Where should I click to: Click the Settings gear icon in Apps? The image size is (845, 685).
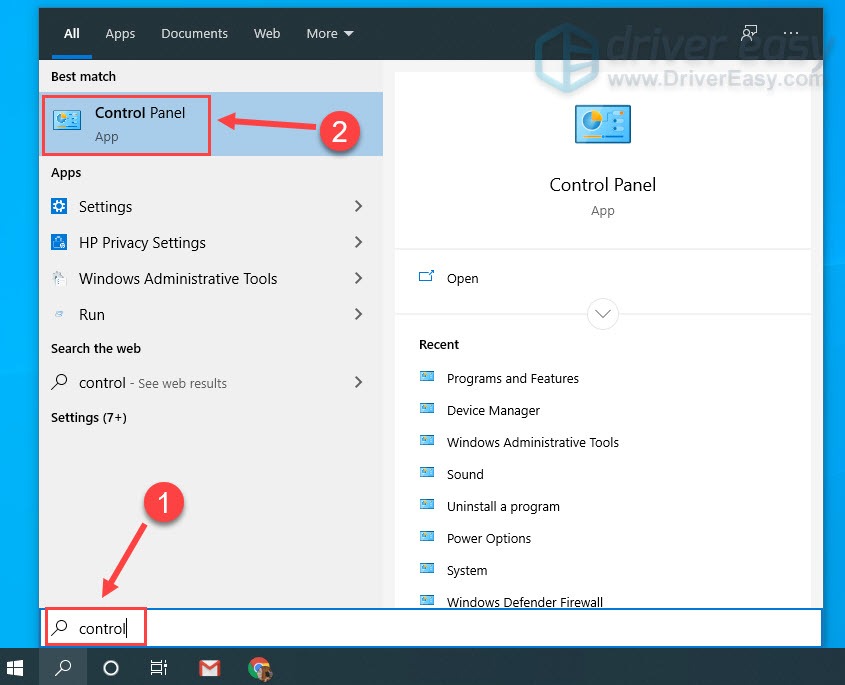pos(59,206)
